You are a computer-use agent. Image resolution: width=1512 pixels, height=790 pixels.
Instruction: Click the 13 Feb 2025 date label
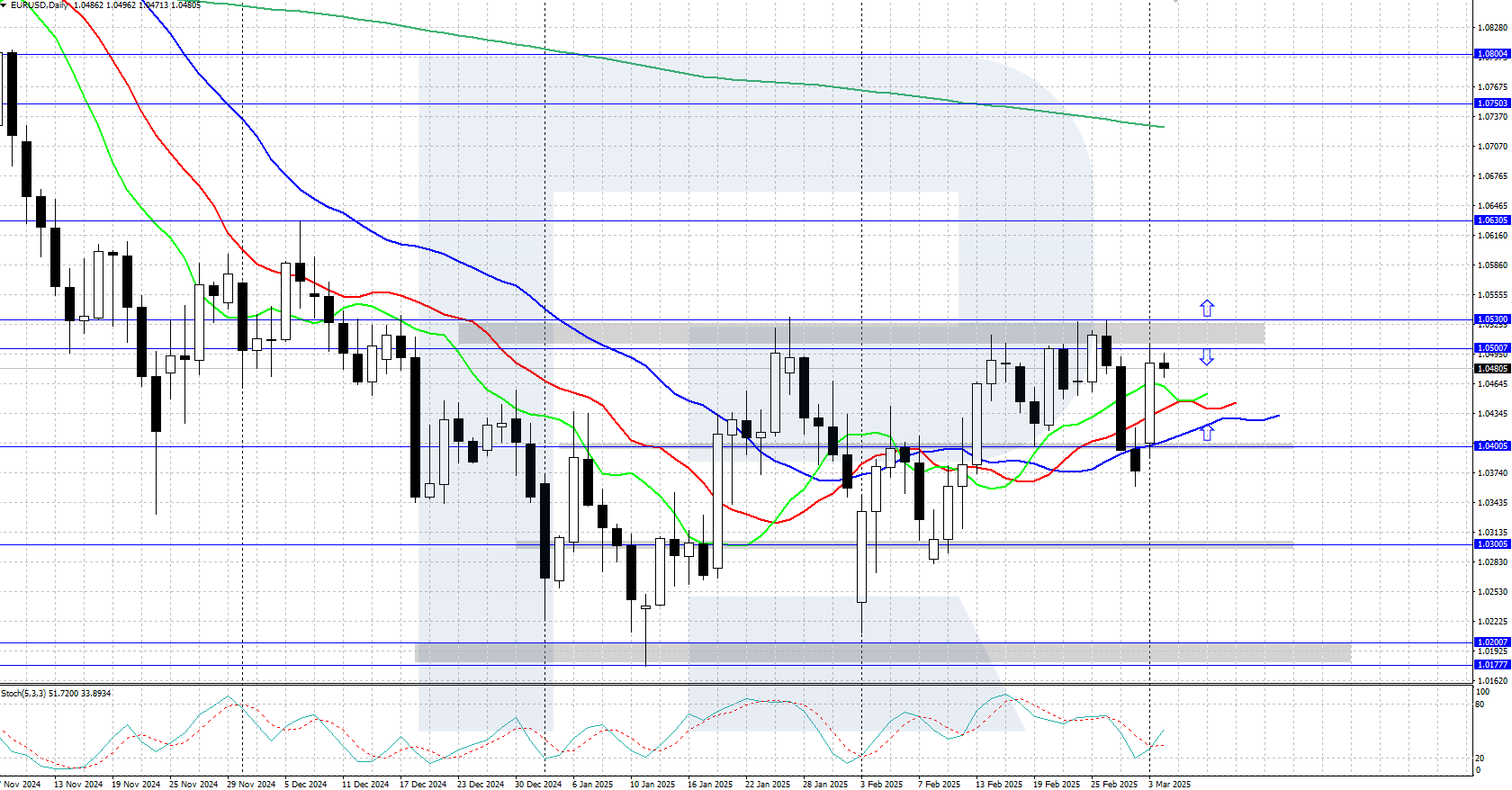999,785
